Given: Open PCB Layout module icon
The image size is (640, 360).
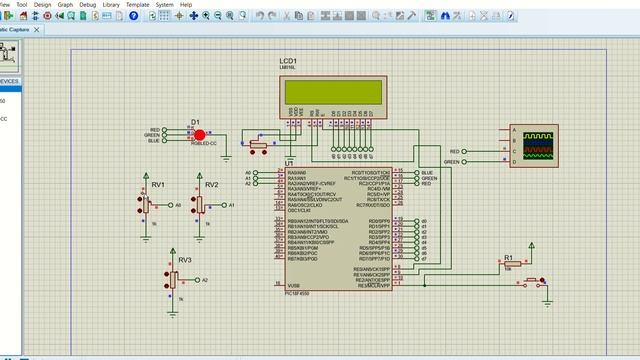Looking at the screenshot, I should 47,16.
